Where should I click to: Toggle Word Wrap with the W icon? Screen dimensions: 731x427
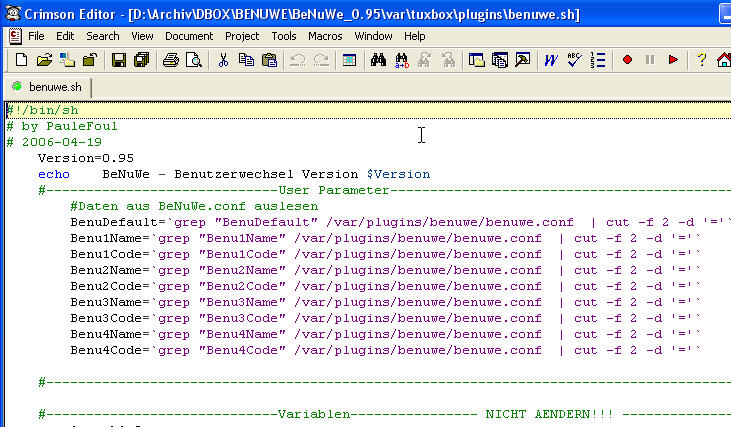click(x=551, y=61)
